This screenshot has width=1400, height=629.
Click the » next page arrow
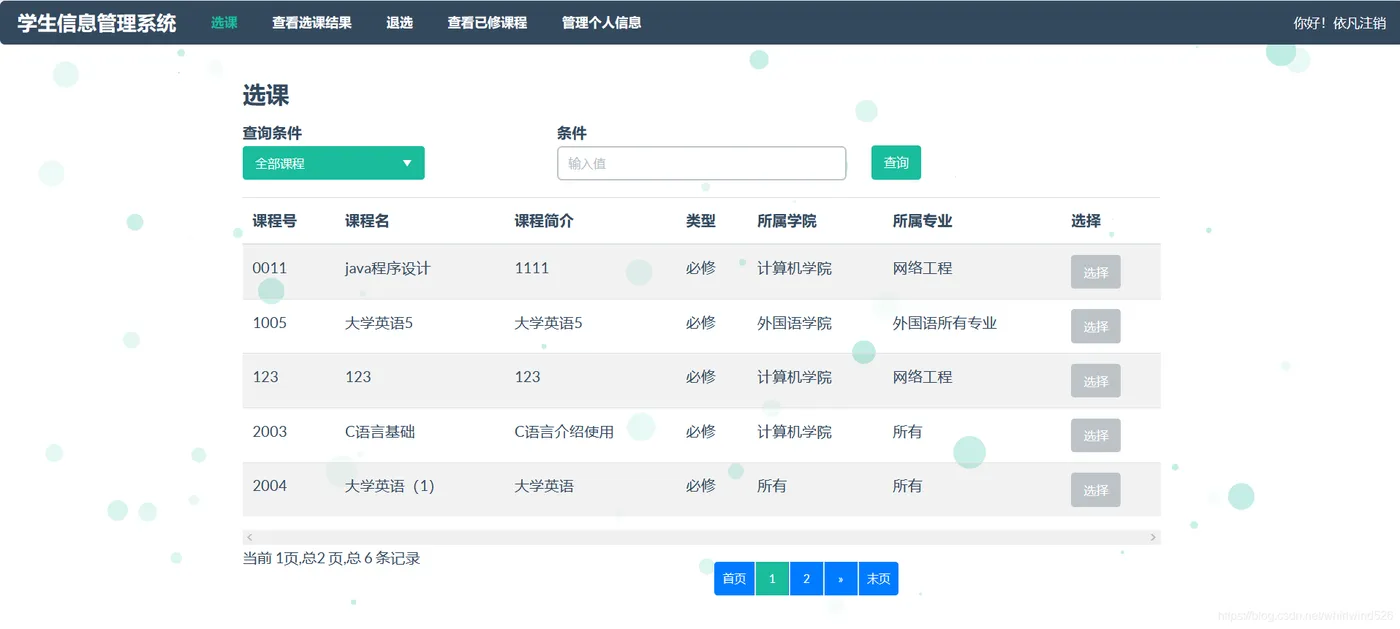(841, 579)
